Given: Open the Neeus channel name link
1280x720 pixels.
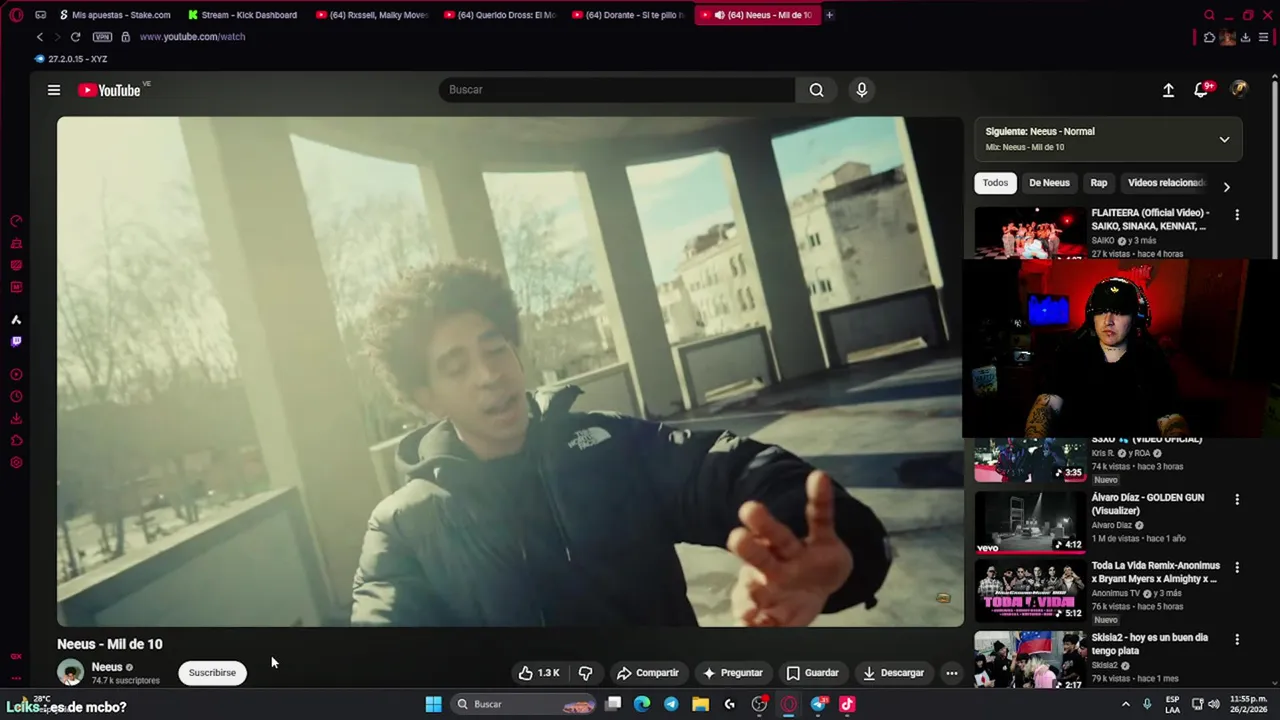Looking at the screenshot, I should (107, 667).
